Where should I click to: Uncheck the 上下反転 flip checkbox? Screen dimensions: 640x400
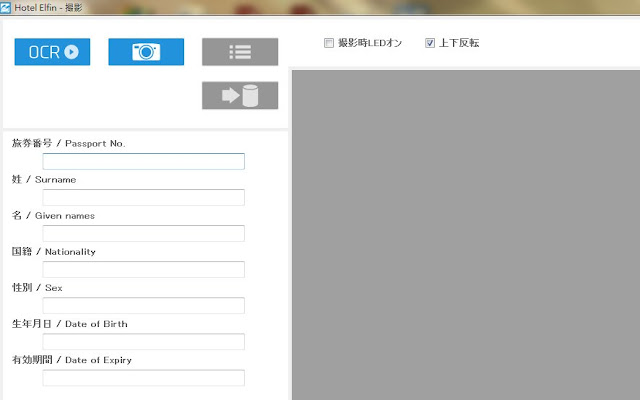click(x=429, y=43)
